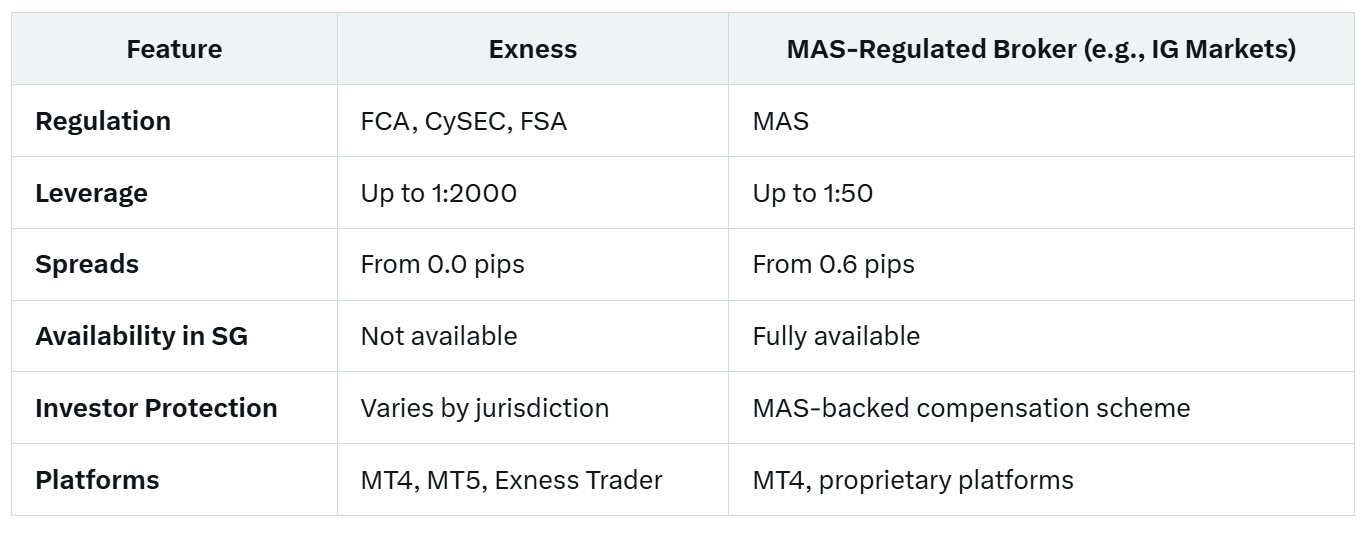This screenshot has width=1369, height=534.
Task: Click the Leverage row label
Action: (91, 193)
